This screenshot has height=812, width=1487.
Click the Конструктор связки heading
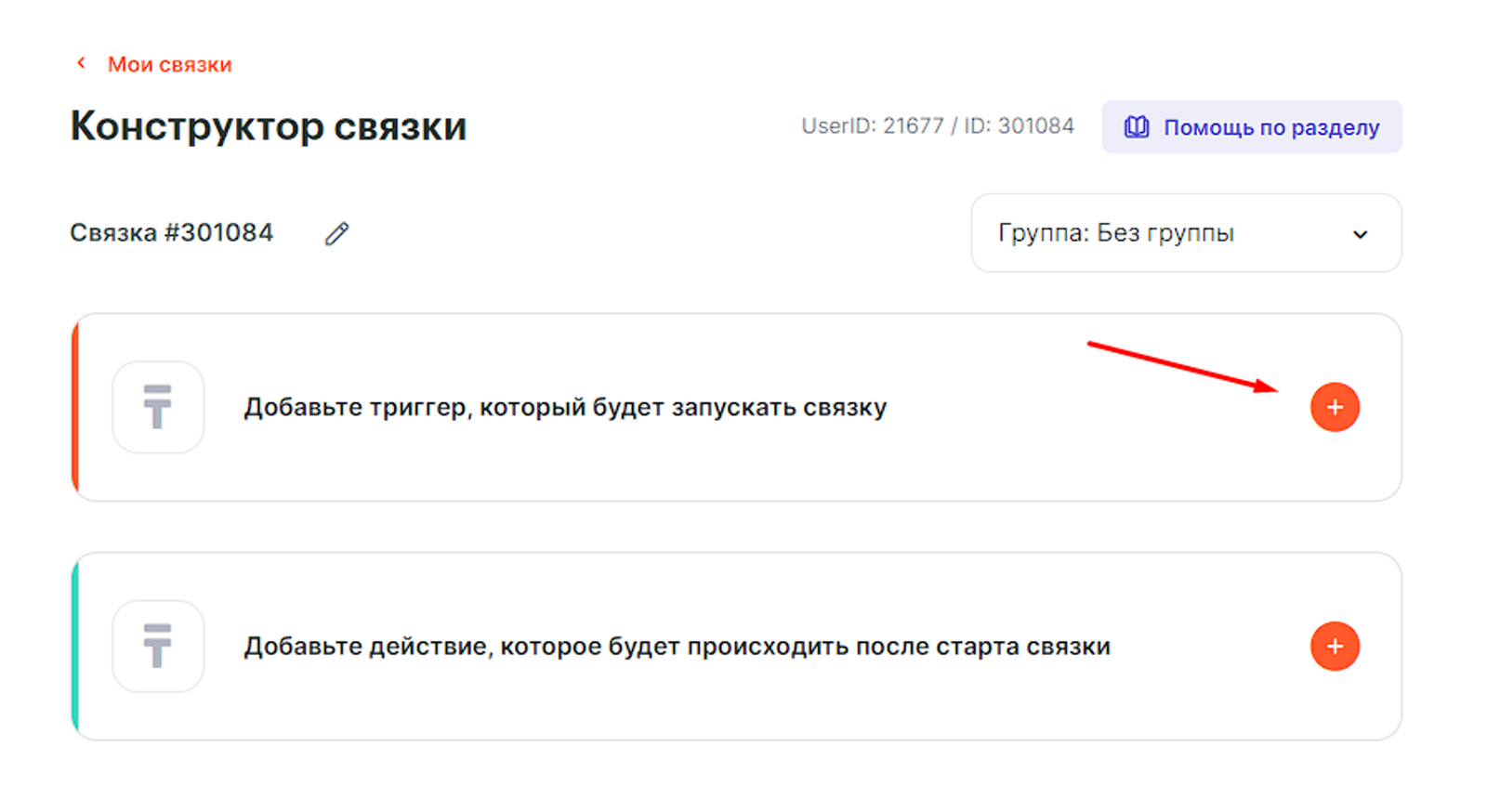pyautogui.click(x=268, y=126)
